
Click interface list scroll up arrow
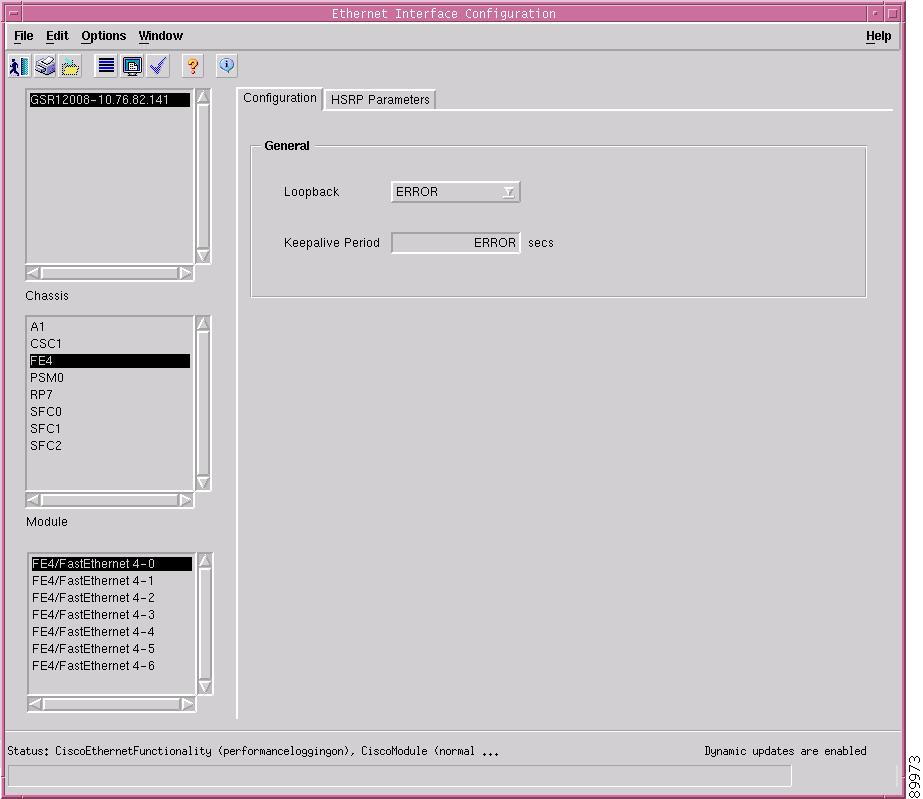pyautogui.click(x=205, y=561)
